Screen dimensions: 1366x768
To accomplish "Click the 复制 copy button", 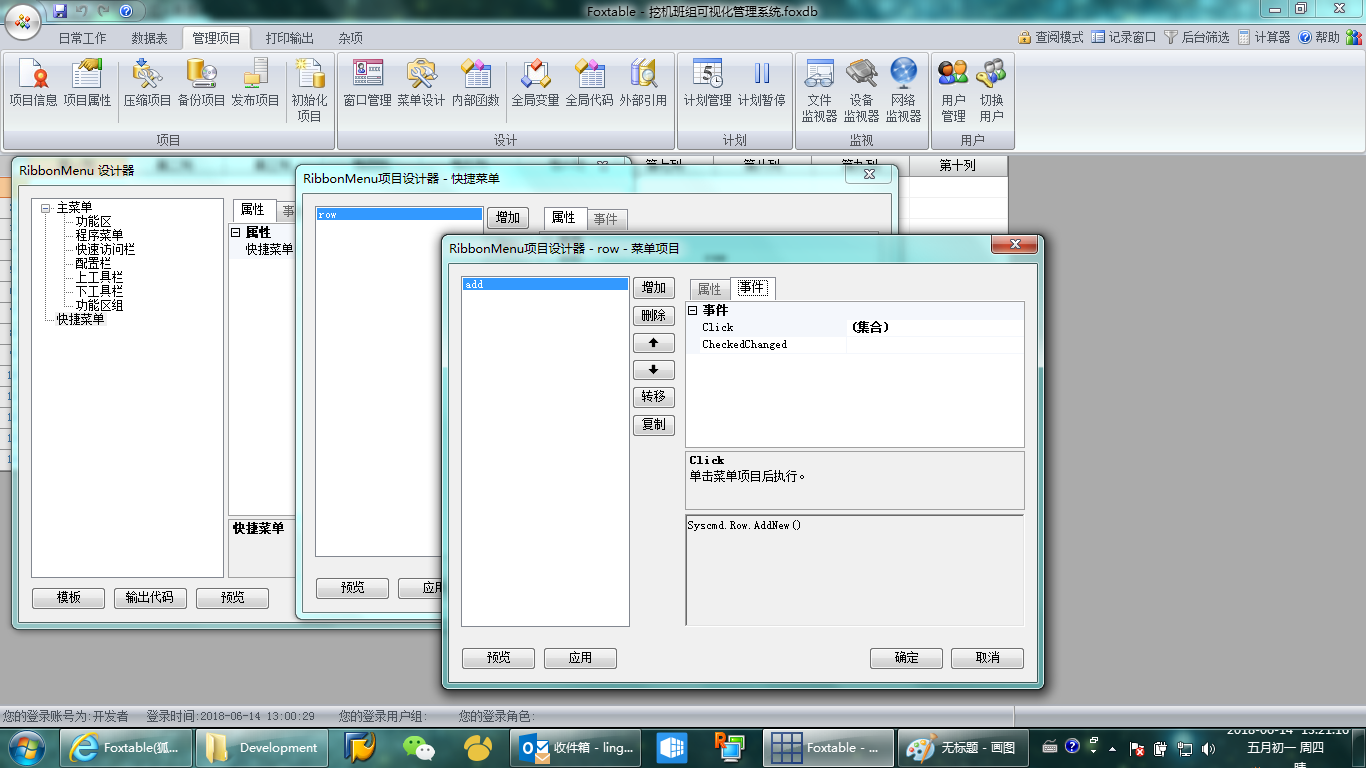I will (x=654, y=425).
